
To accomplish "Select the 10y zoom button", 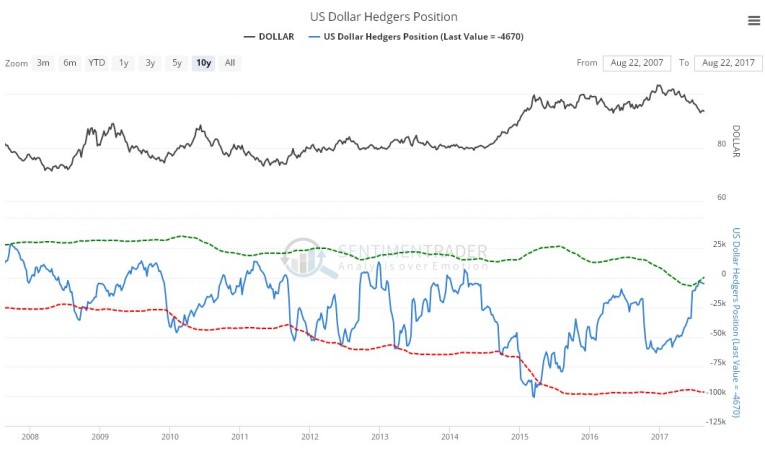I will tap(203, 63).
